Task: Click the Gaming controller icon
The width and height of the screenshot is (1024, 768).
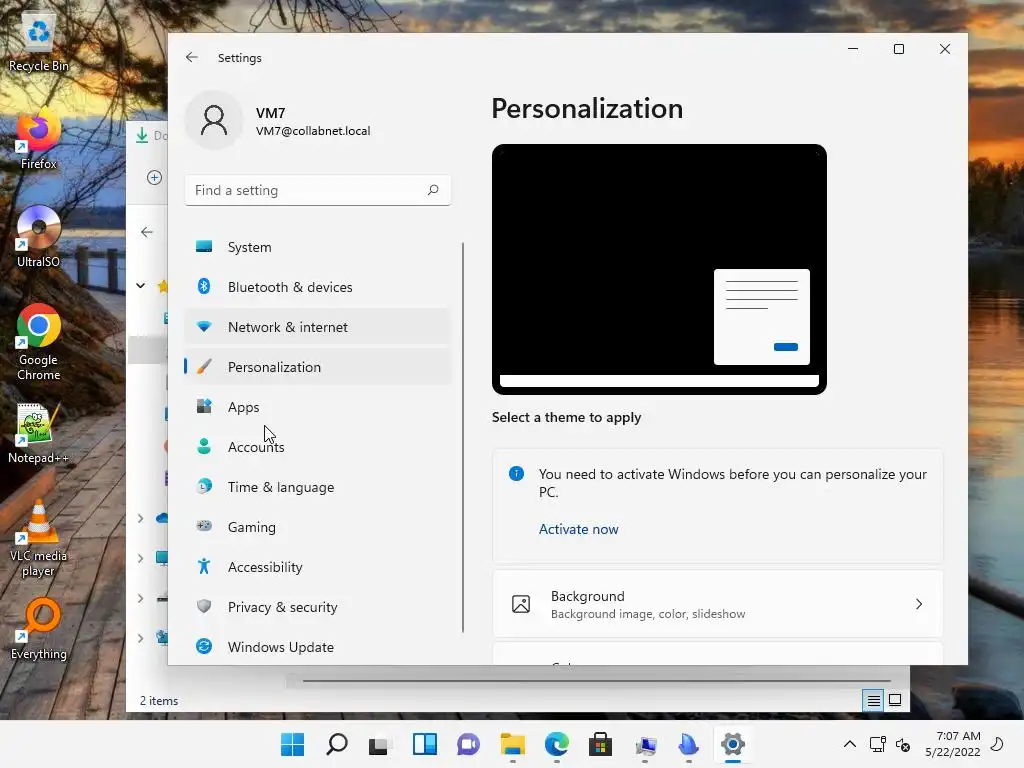Action: click(204, 526)
